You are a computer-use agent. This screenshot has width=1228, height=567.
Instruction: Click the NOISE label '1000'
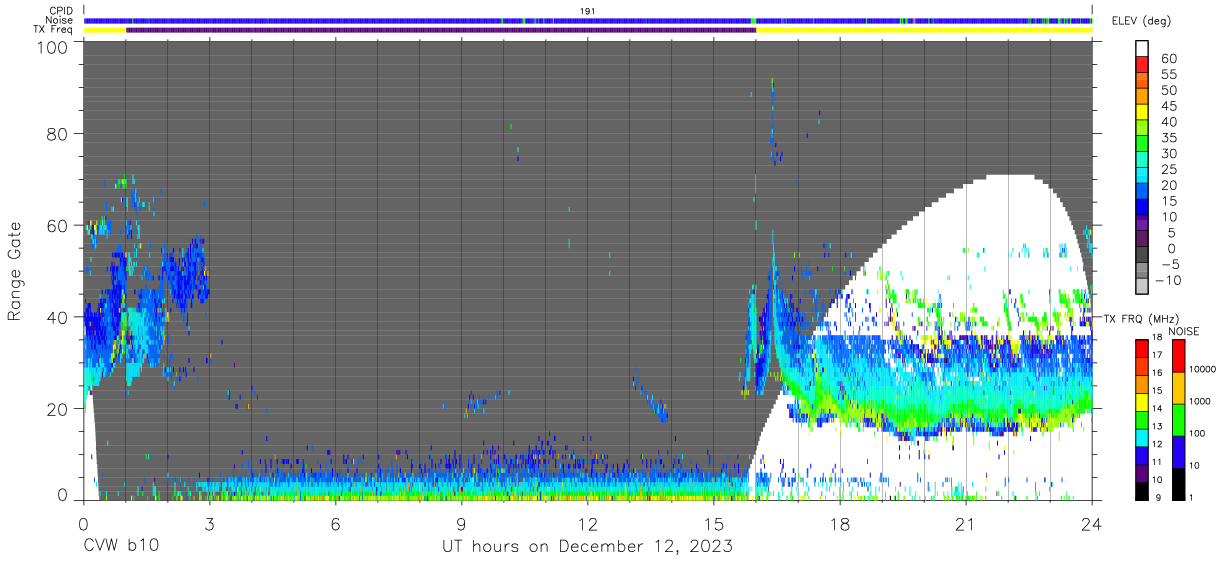[1198, 402]
